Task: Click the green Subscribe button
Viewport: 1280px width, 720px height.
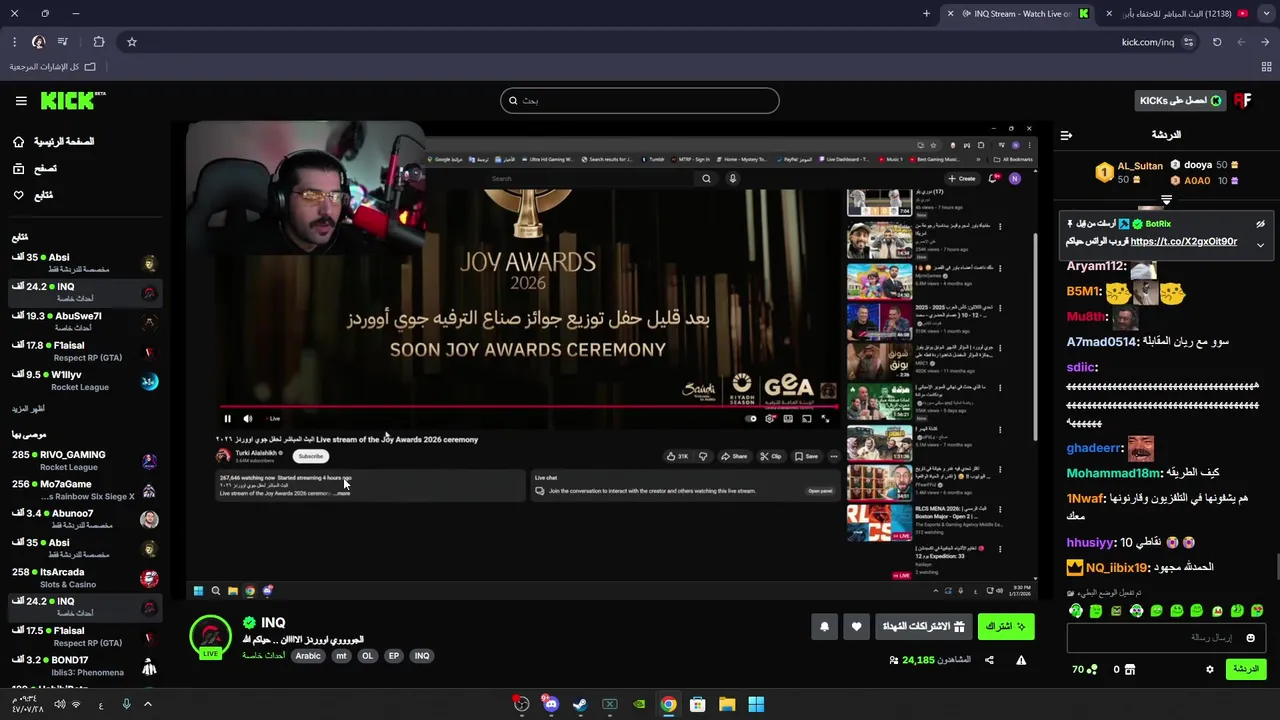Action: coord(1006,627)
